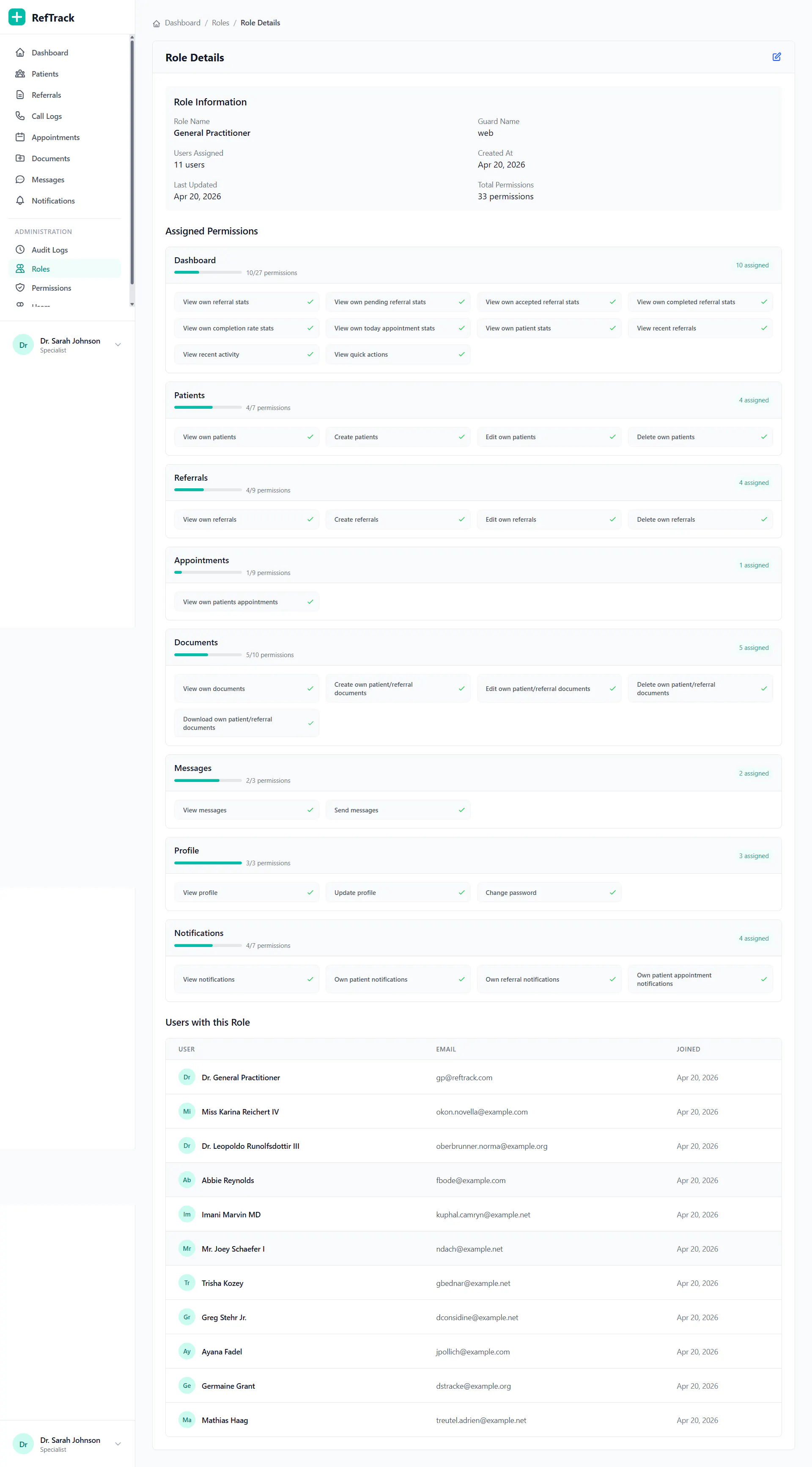The width and height of the screenshot is (812, 1467).
Task: Click the breadcrumb home icon
Action: [156, 23]
